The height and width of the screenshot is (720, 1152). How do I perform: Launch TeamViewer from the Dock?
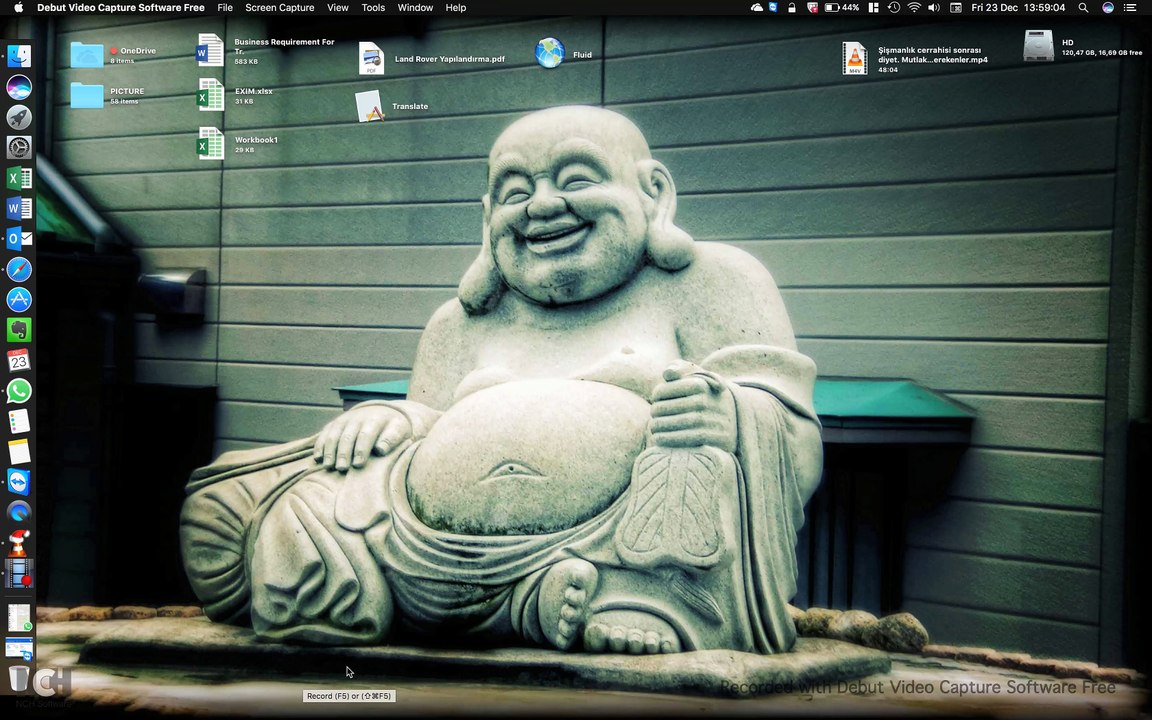tap(19, 482)
